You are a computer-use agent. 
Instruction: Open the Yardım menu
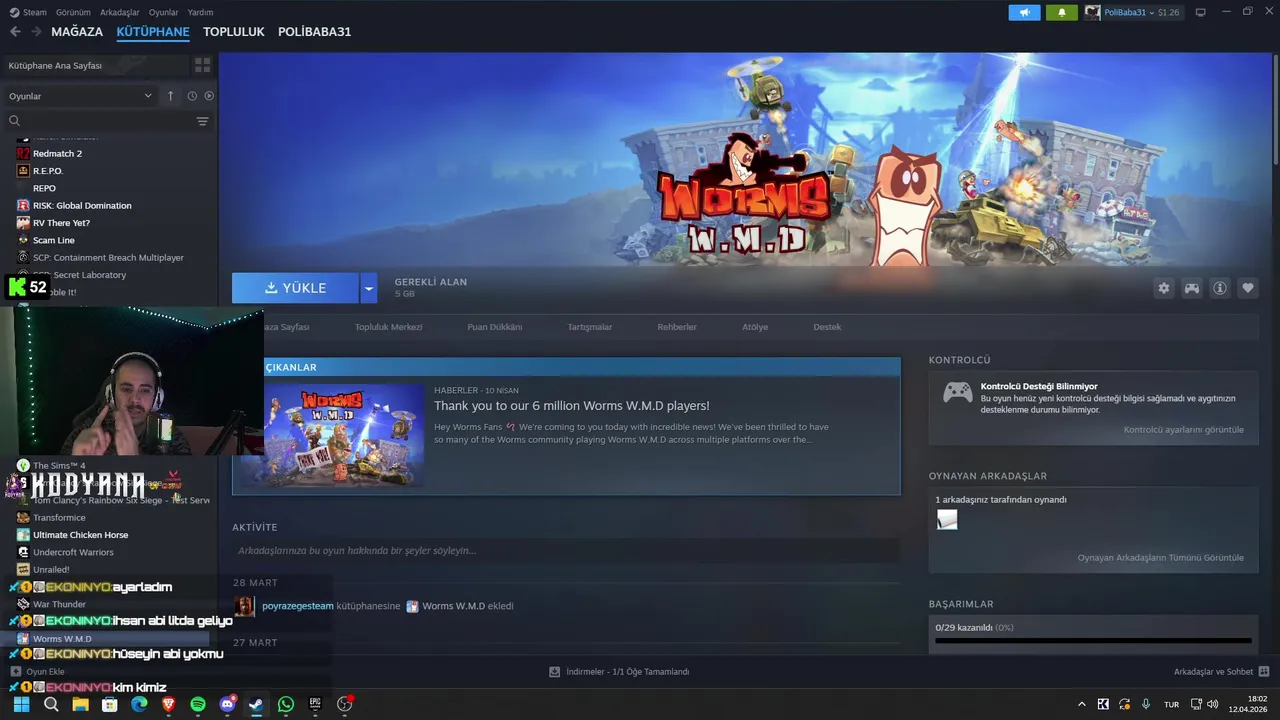pyautogui.click(x=200, y=12)
